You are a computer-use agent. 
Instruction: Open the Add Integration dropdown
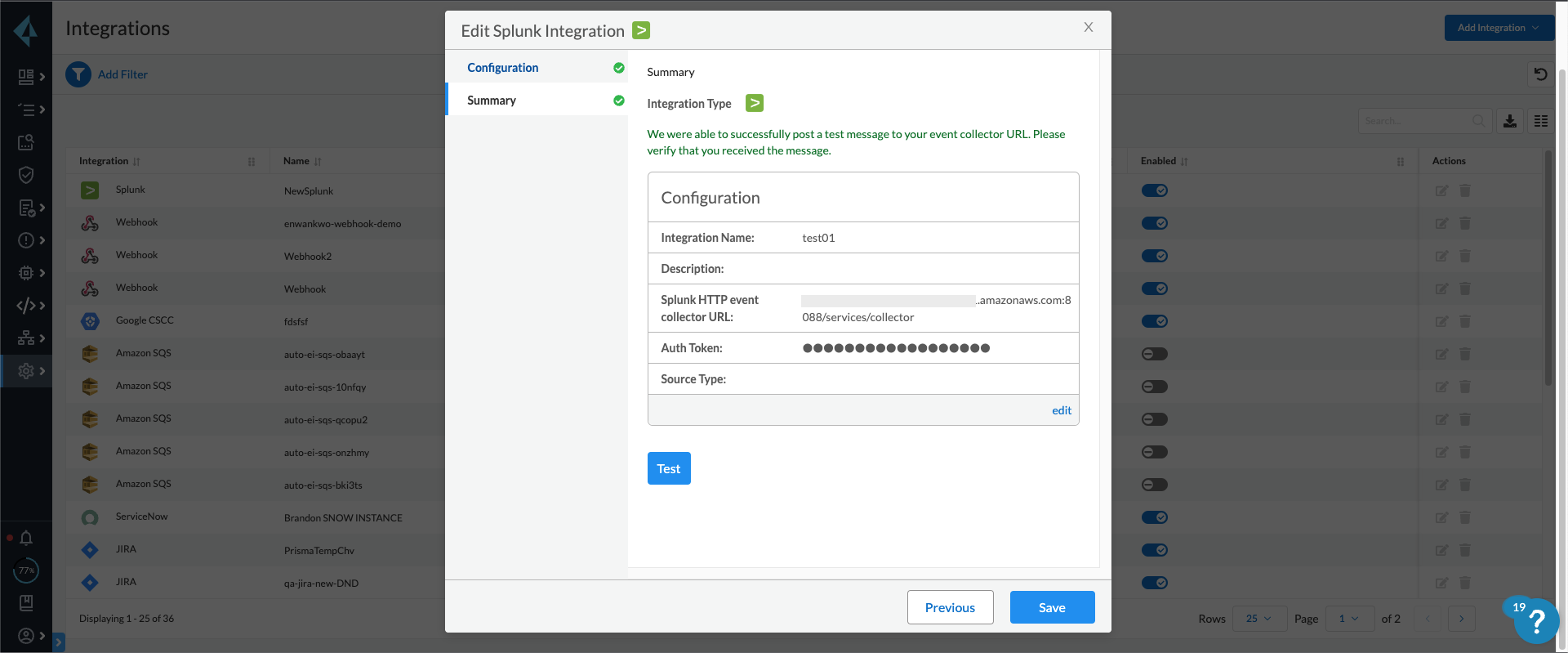(1499, 28)
